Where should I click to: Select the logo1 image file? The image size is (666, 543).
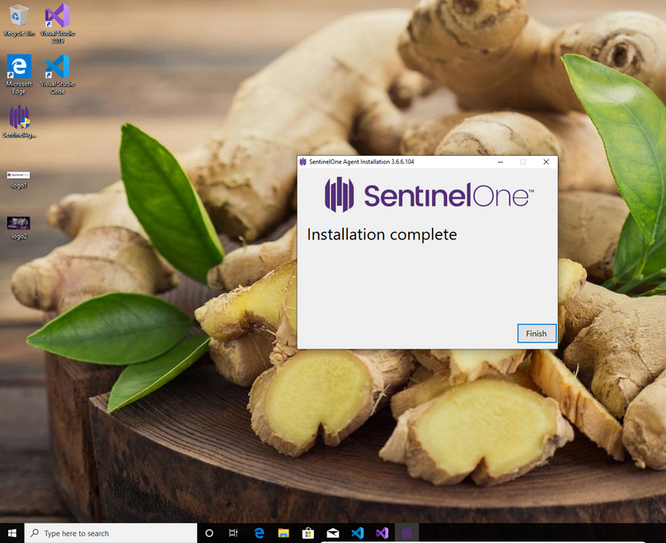(x=19, y=180)
